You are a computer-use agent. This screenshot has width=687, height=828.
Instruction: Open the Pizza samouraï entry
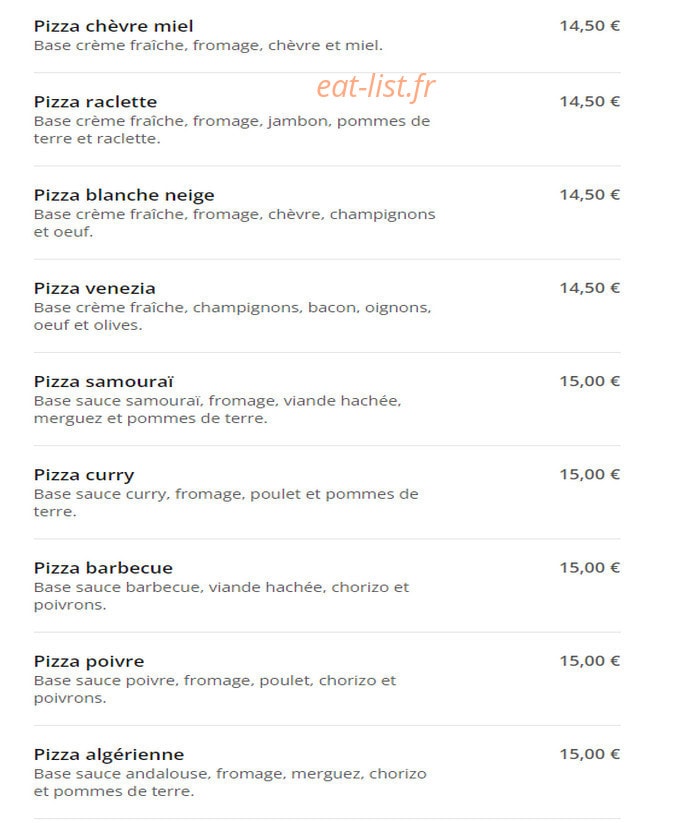click(103, 381)
